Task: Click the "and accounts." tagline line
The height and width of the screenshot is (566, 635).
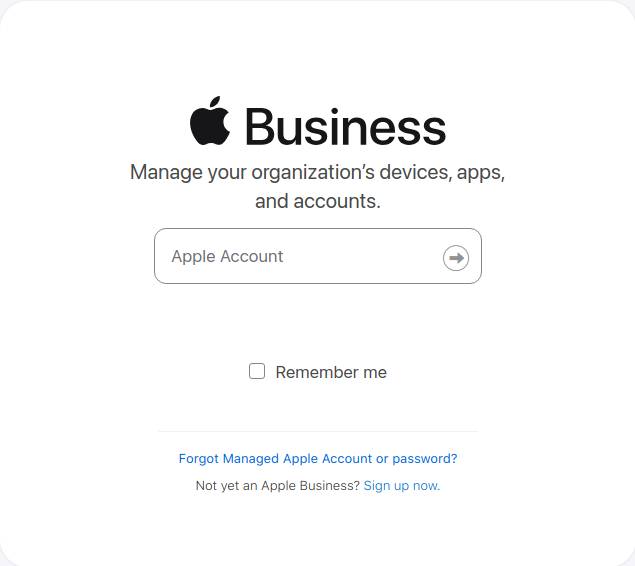Action: coord(317,201)
